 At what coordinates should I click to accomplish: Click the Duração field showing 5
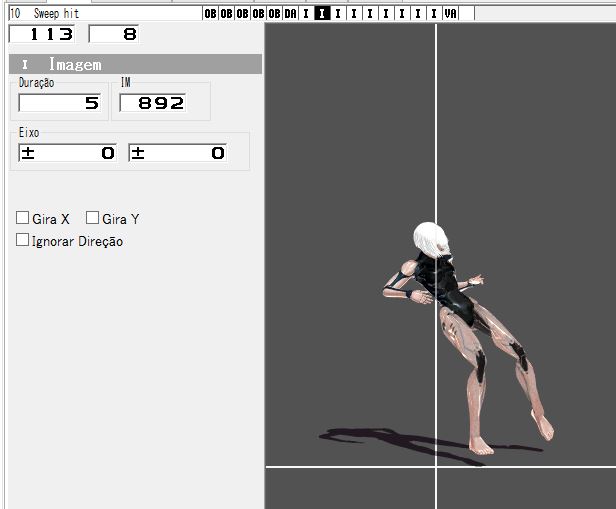(60, 103)
